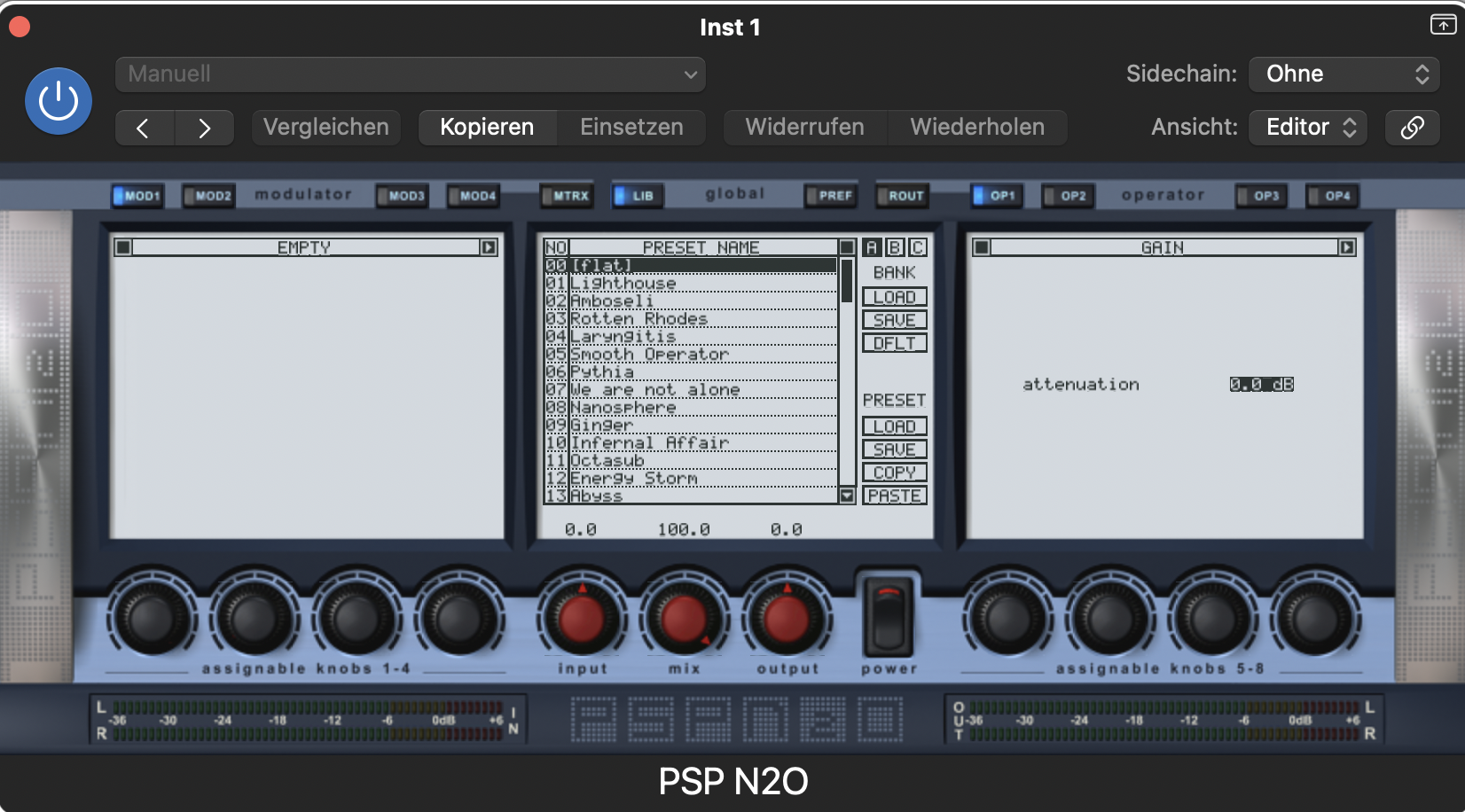Screen dimensions: 1465x812
Task: Click PRESET PASTE button
Action: coord(895,496)
